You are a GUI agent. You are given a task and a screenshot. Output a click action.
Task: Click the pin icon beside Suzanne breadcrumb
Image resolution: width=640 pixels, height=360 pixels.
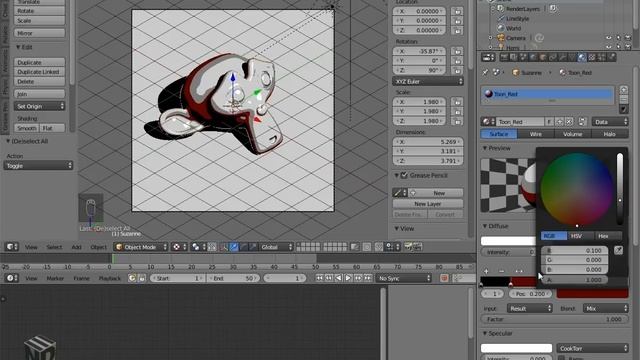click(x=485, y=72)
